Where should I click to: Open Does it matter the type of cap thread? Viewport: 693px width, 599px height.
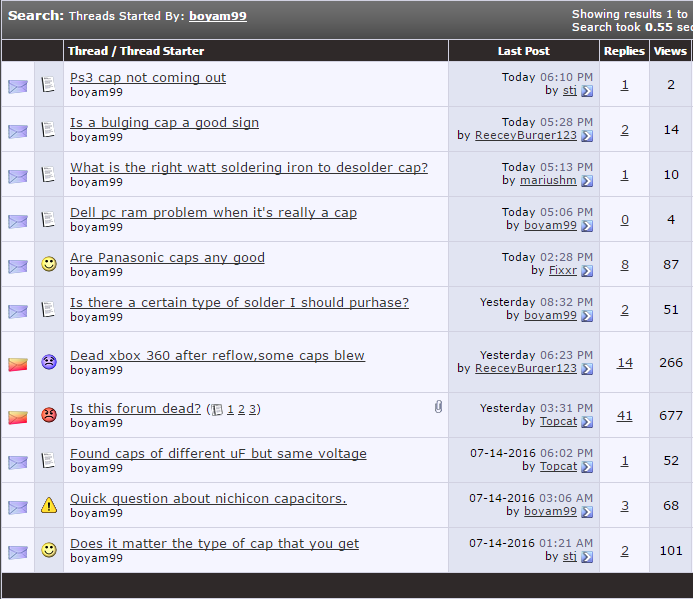tap(214, 544)
